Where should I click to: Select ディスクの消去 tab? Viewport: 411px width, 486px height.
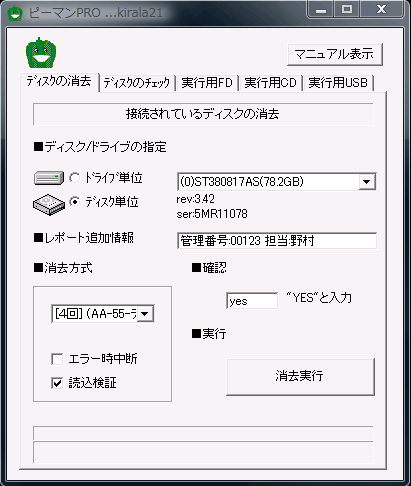click(x=59, y=81)
